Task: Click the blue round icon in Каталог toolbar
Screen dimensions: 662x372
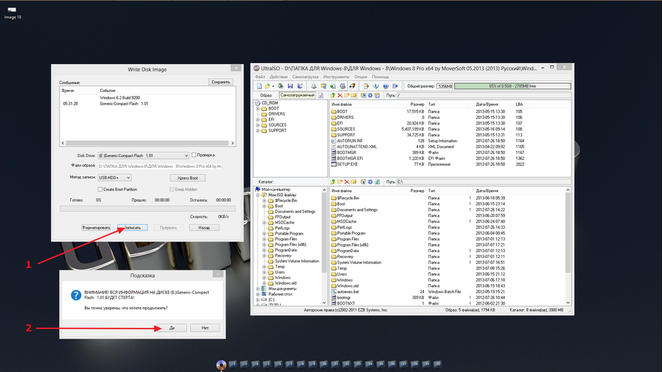Action: pos(370,182)
